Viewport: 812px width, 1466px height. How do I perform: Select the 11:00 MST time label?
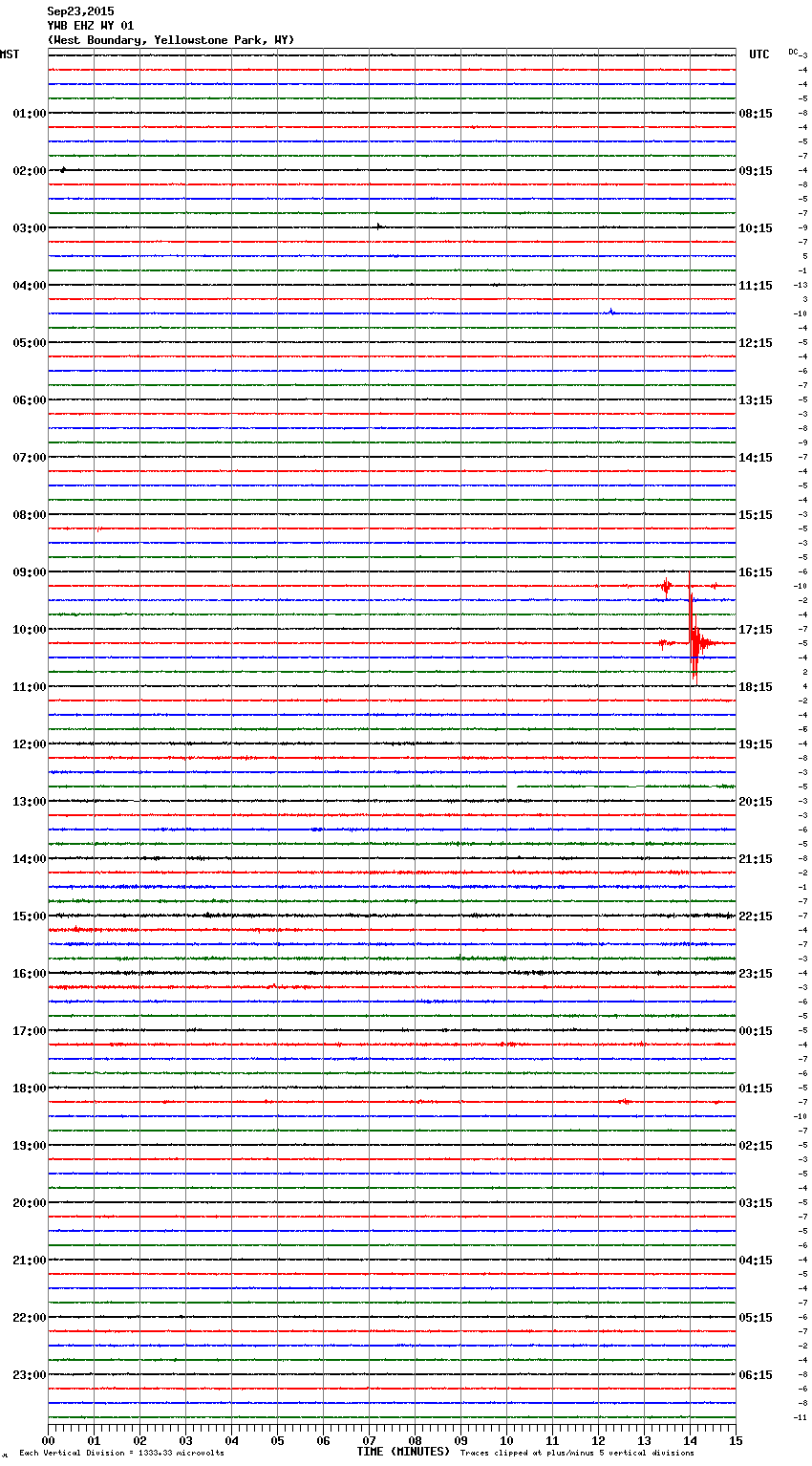(30, 687)
